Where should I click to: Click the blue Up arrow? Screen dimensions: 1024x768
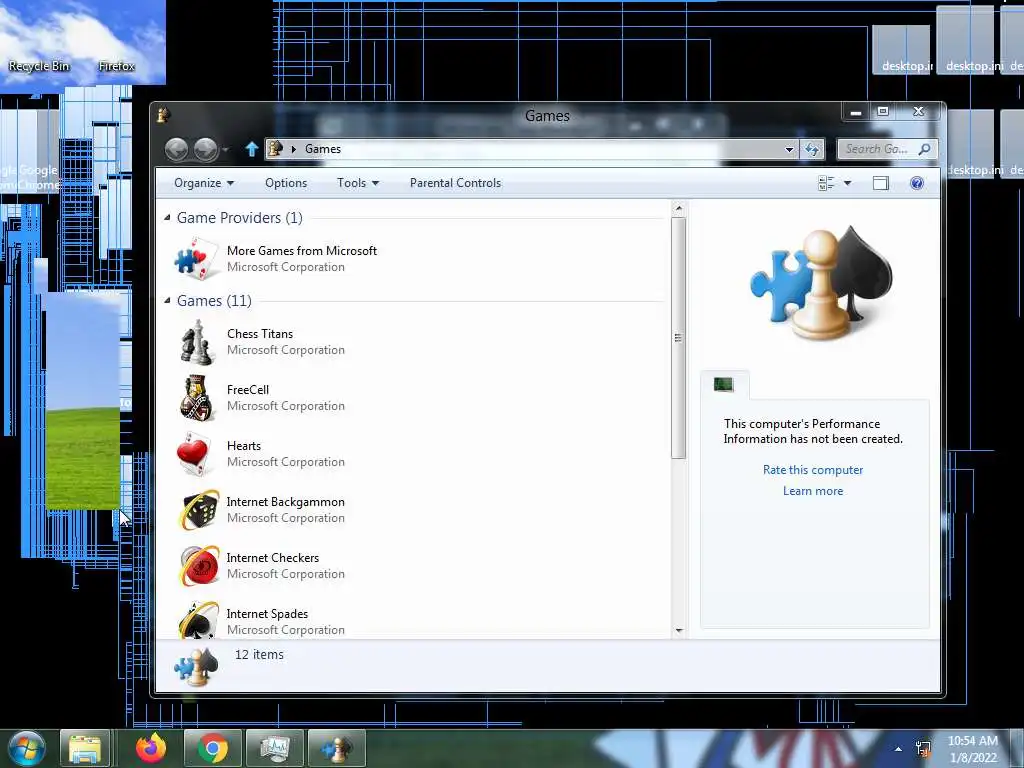[251, 150]
